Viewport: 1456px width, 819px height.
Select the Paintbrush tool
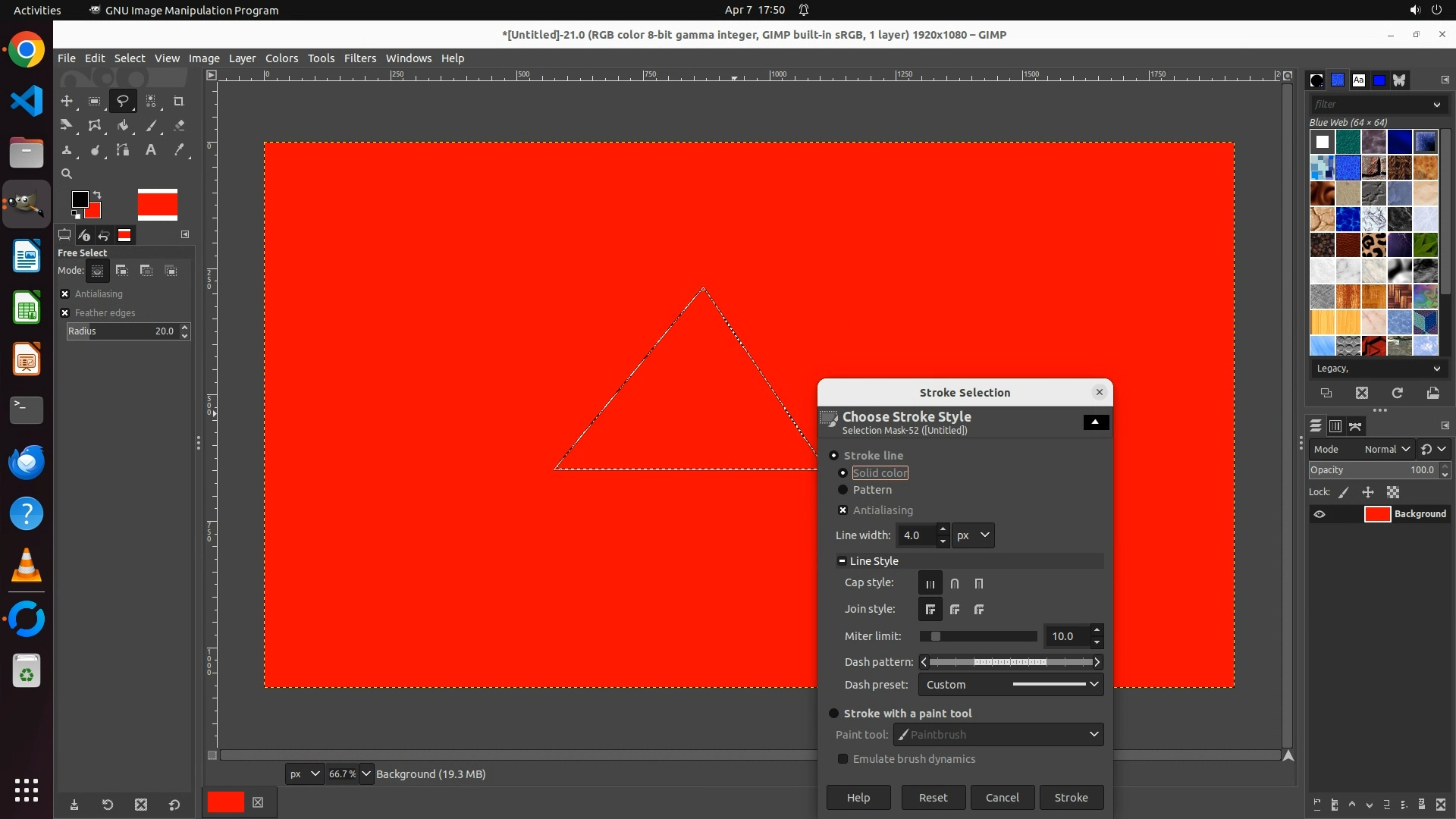(x=151, y=126)
